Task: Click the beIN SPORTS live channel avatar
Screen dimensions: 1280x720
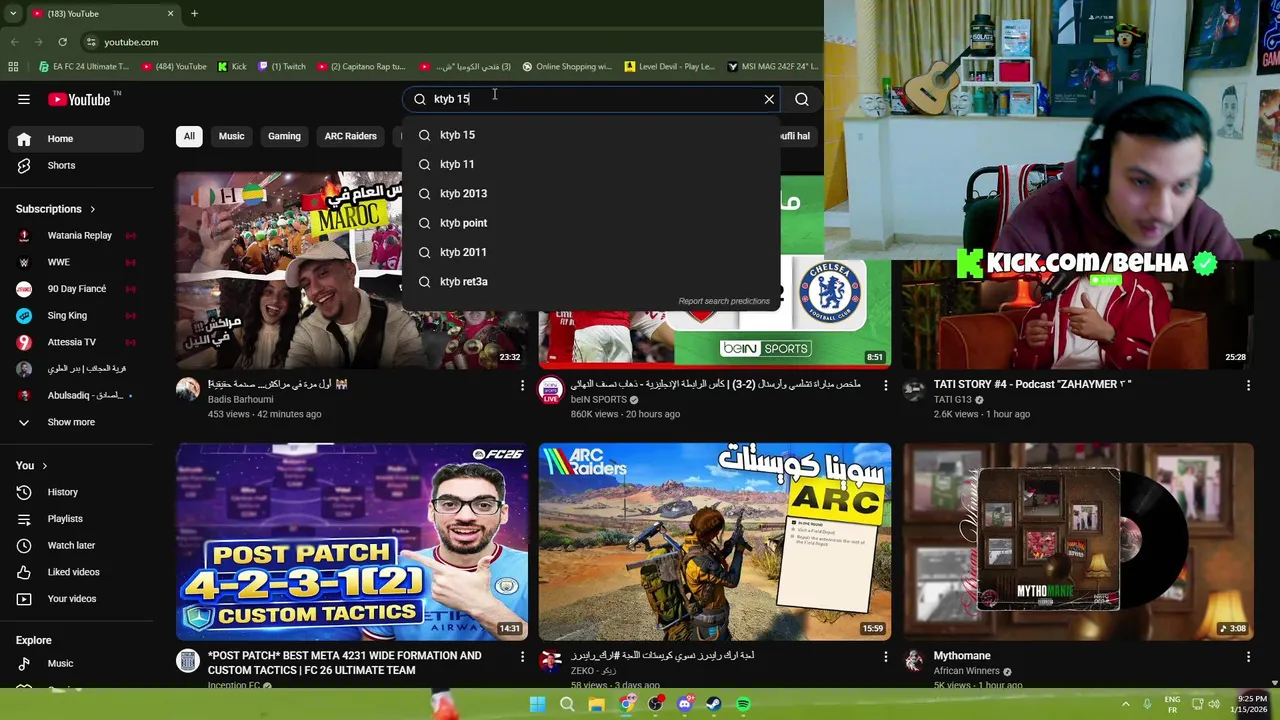Action: click(551, 390)
